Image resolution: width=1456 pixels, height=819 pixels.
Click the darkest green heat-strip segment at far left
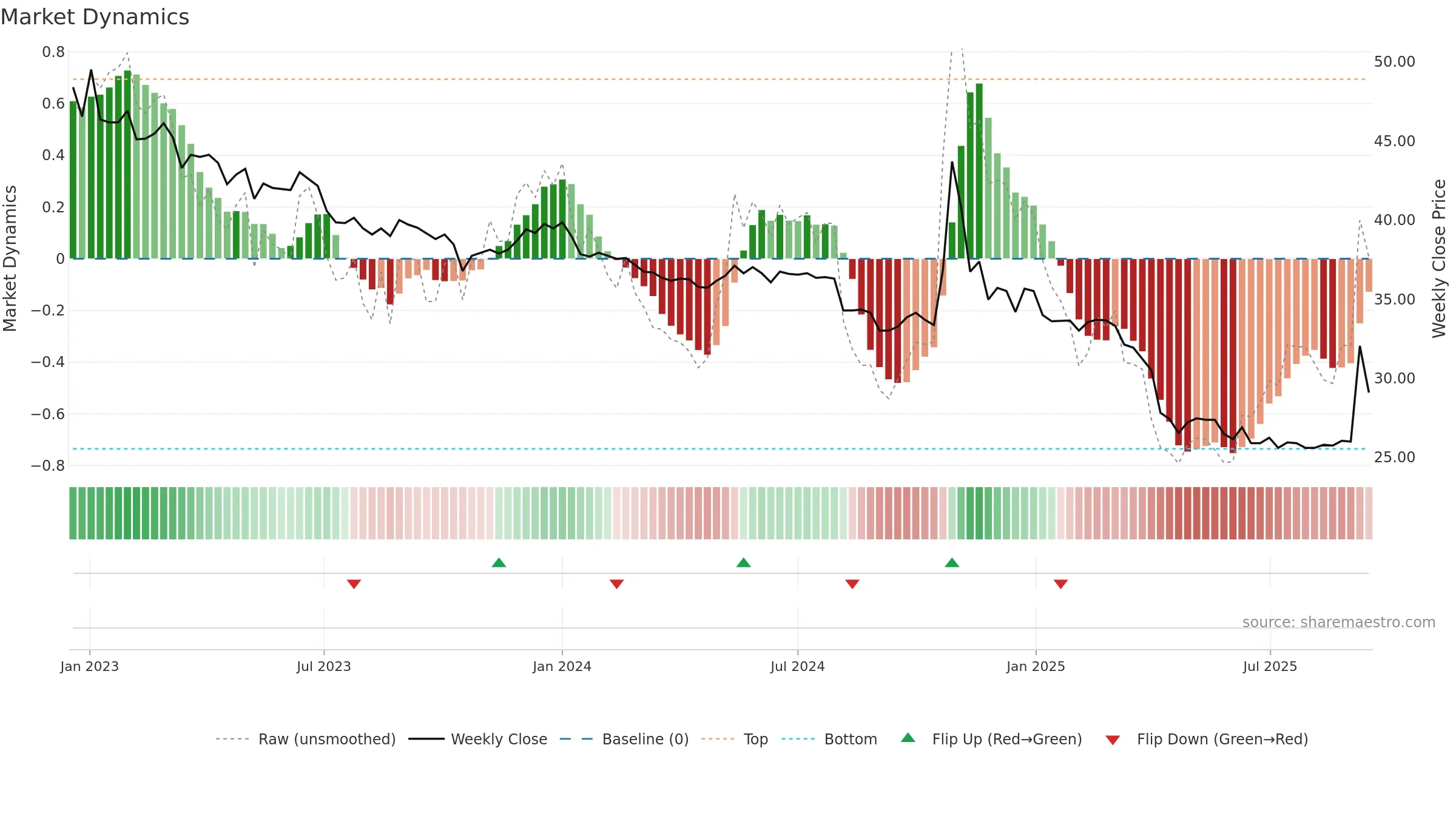(127, 513)
